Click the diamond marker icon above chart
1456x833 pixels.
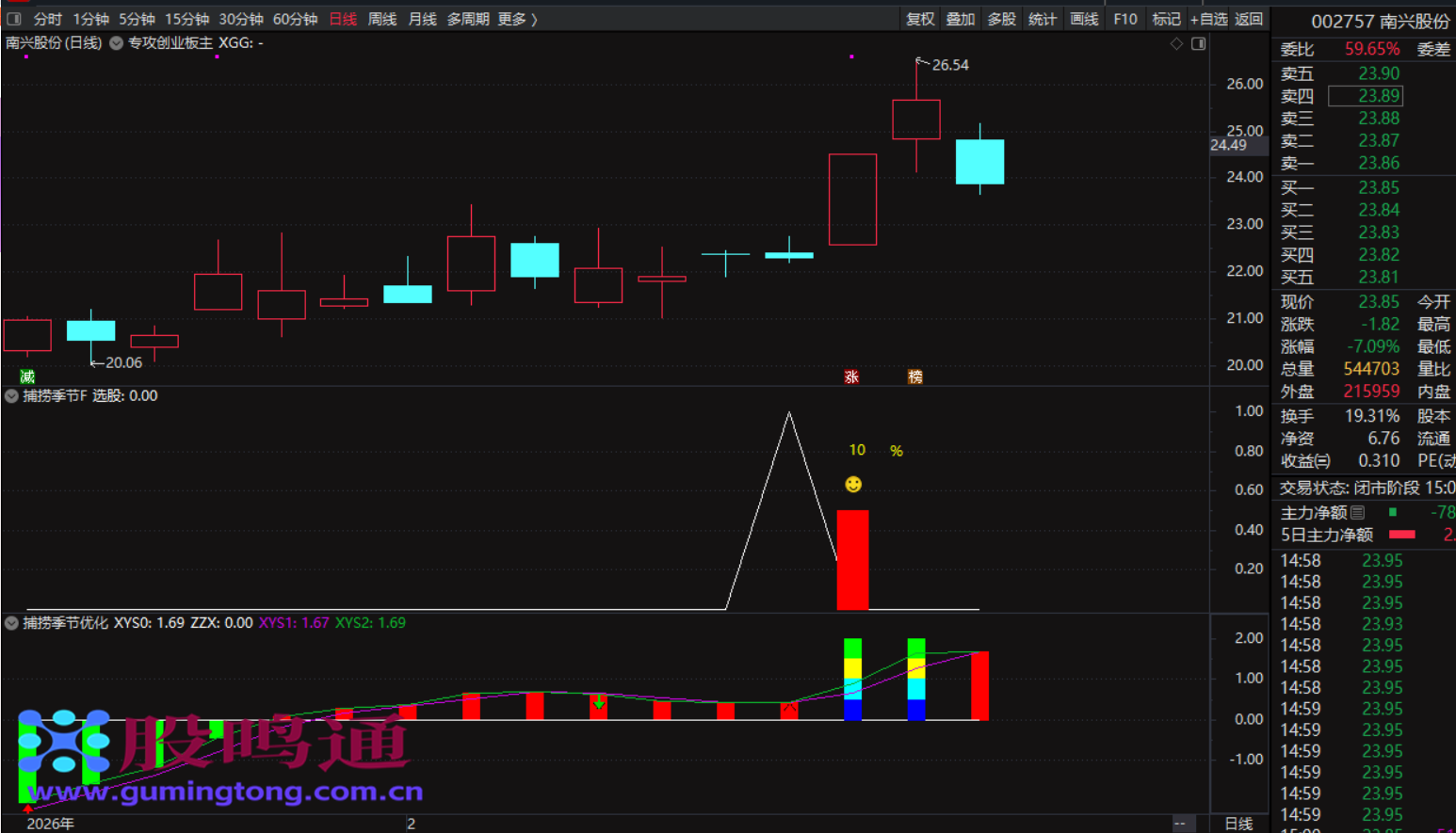(x=1176, y=43)
